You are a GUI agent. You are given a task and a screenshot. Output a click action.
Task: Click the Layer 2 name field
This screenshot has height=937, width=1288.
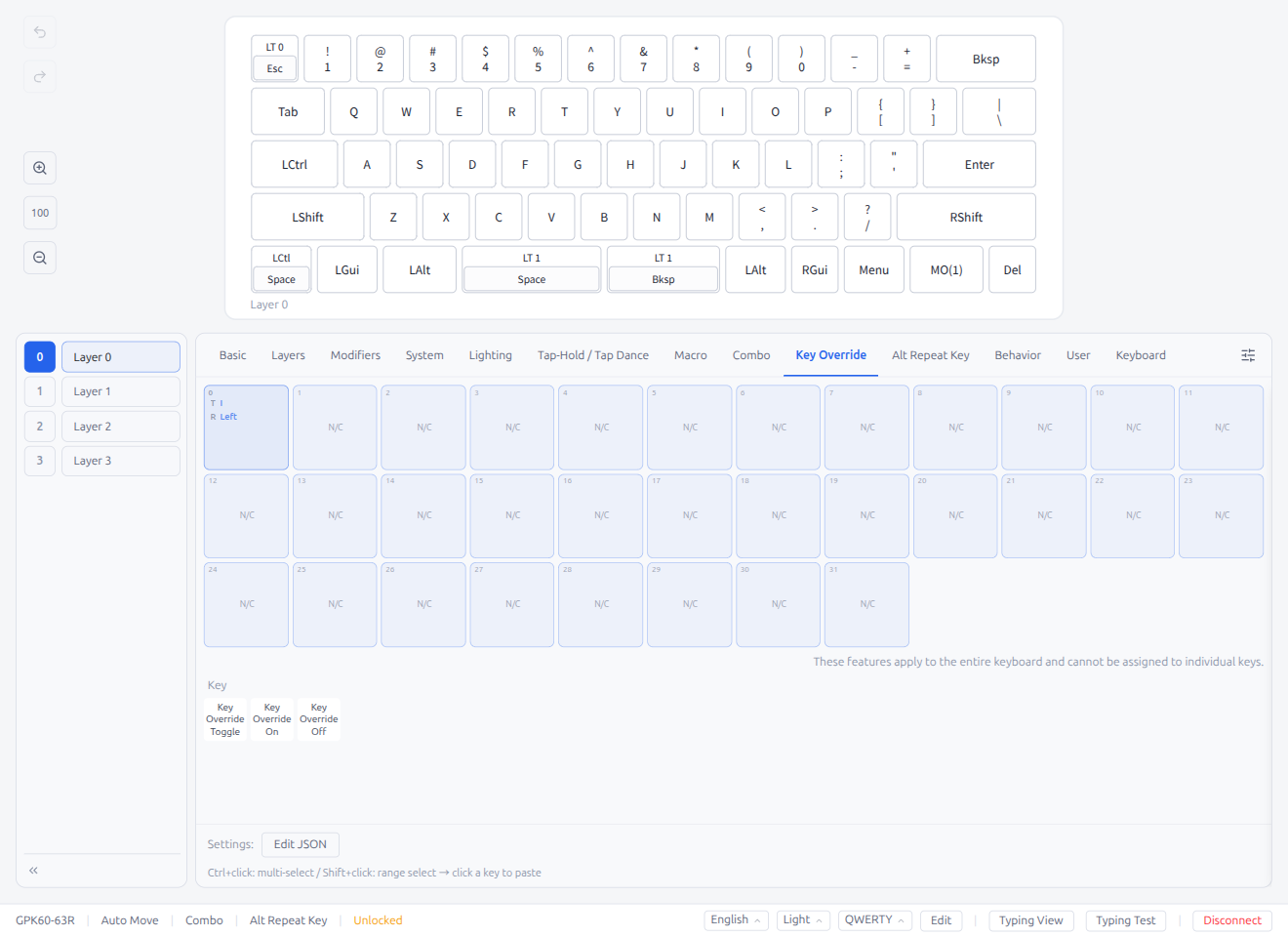(x=121, y=427)
